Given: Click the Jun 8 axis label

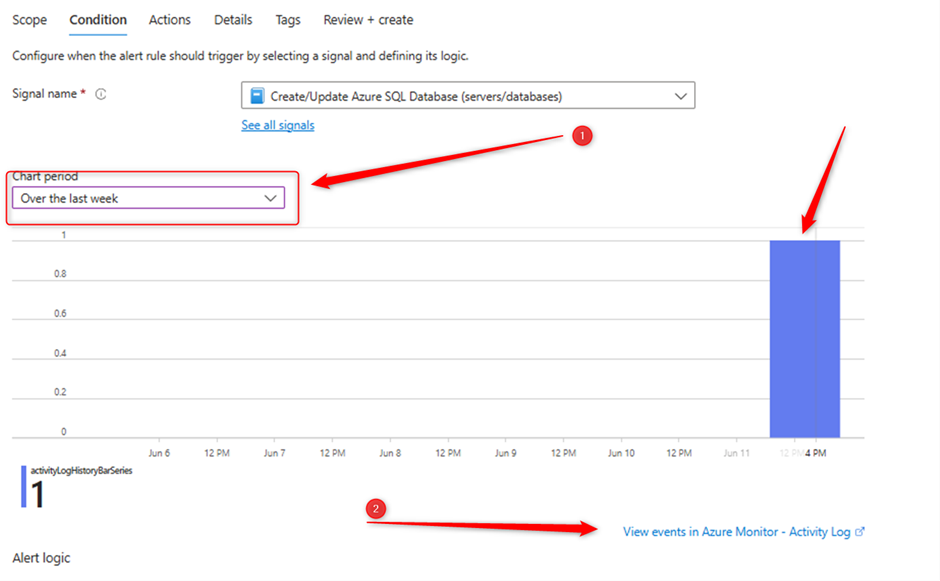Looking at the screenshot, I should pos(390,453).
